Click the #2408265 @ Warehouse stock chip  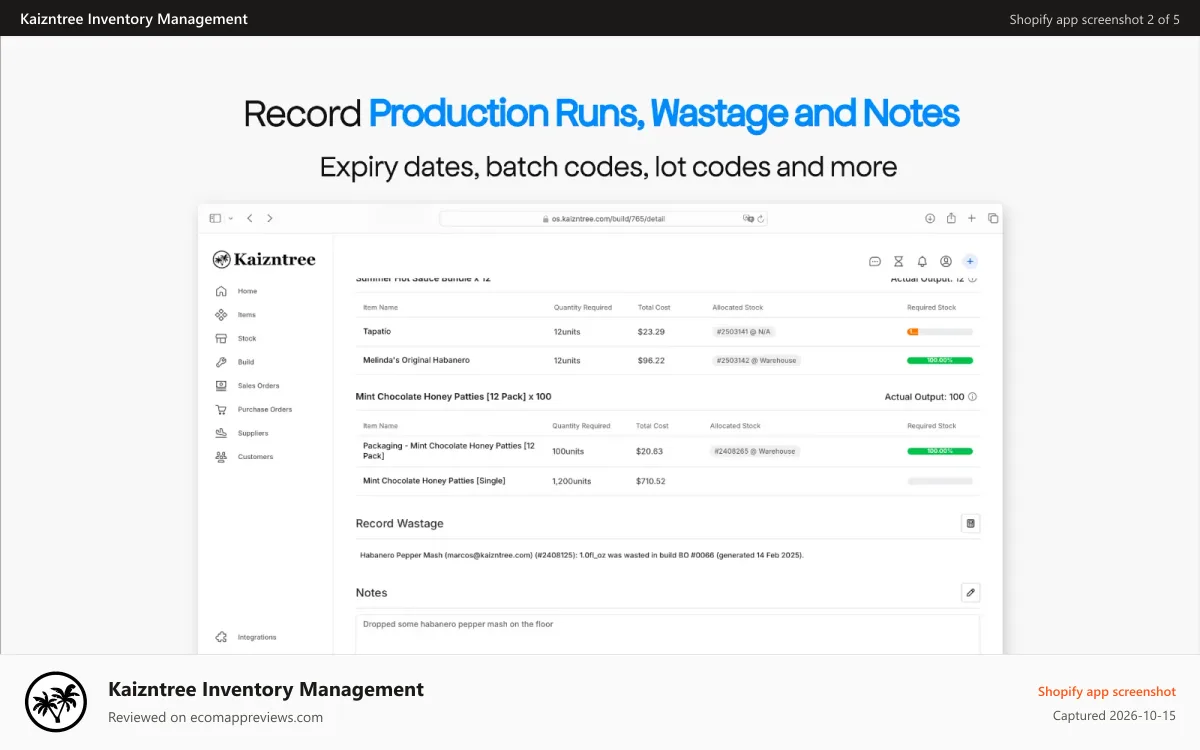755,451
